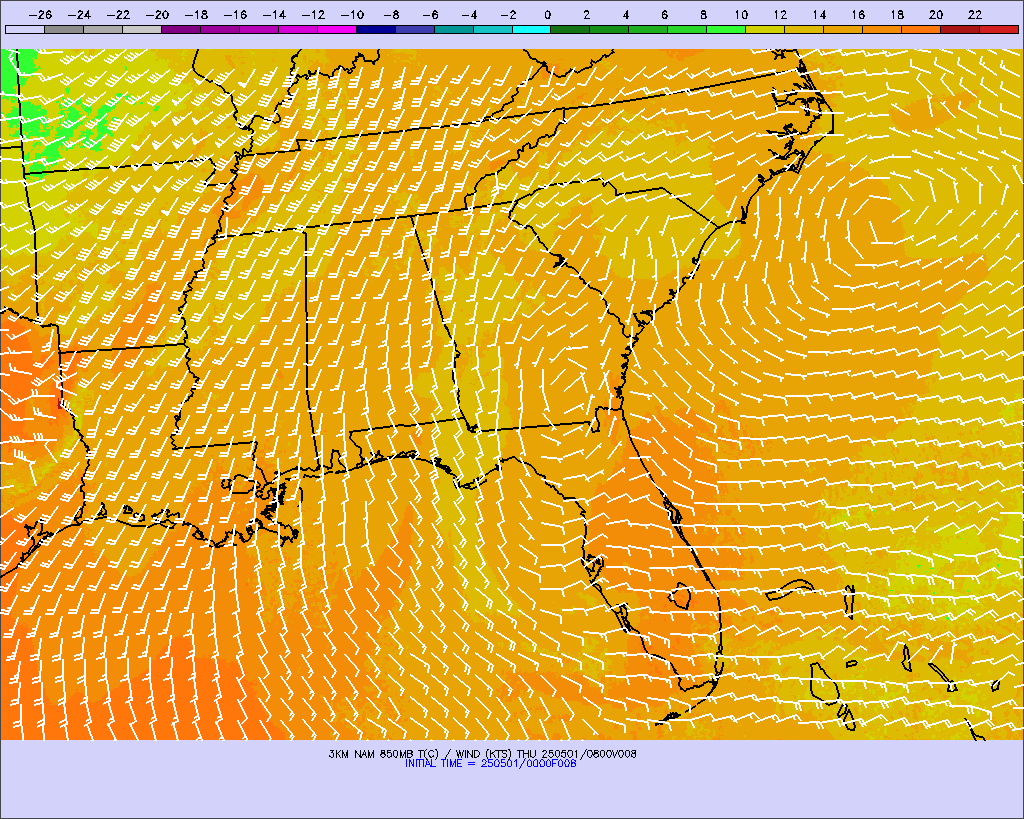The width and height of the screenshot is (1024, 819).
Task: Select the cyan swatch between -2 and 0
Action: (x=532, y=29)
